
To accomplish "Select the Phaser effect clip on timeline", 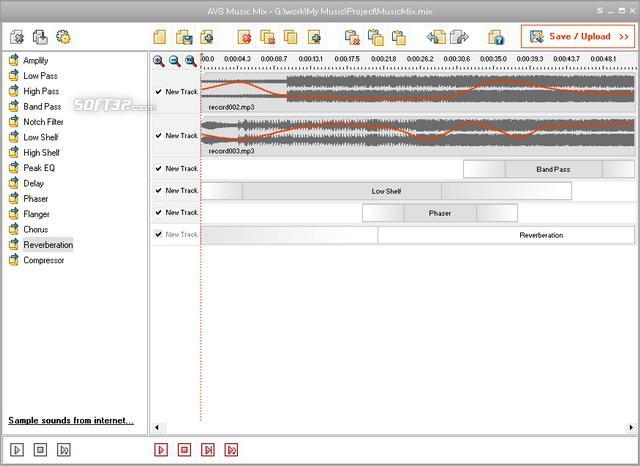I will point(440,213).
